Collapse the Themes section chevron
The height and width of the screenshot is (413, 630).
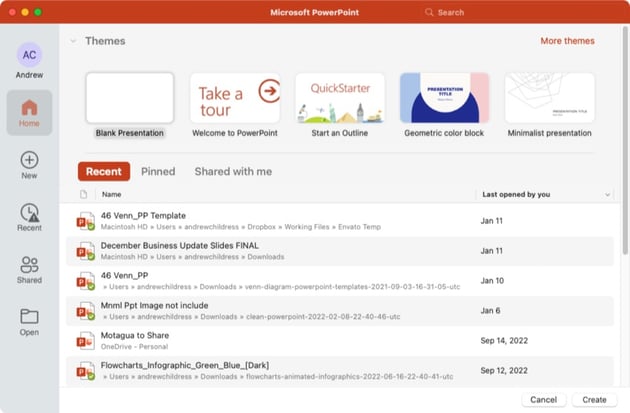pos(73,41)
